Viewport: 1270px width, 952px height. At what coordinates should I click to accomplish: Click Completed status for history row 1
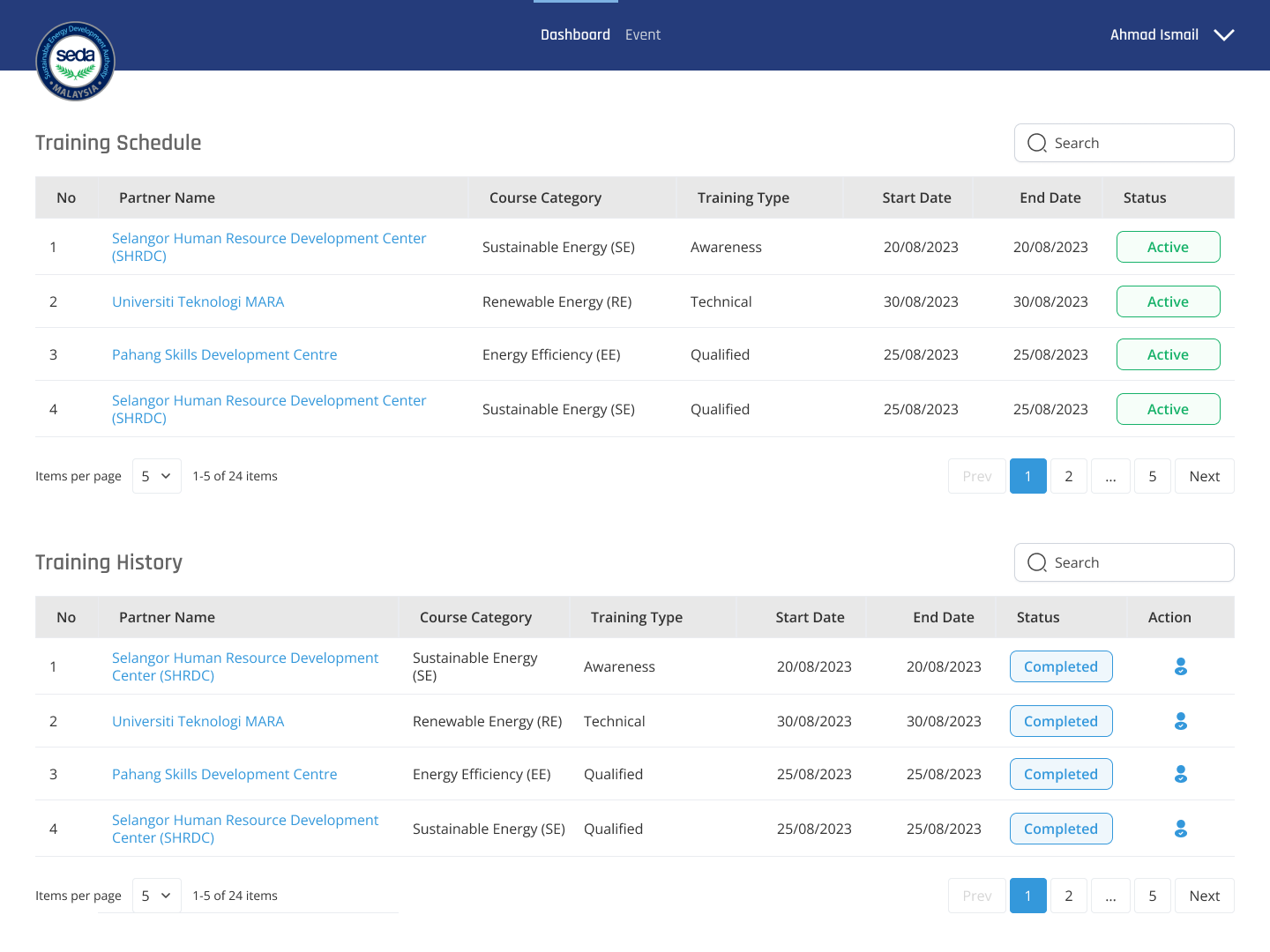tap(1061, 666)
